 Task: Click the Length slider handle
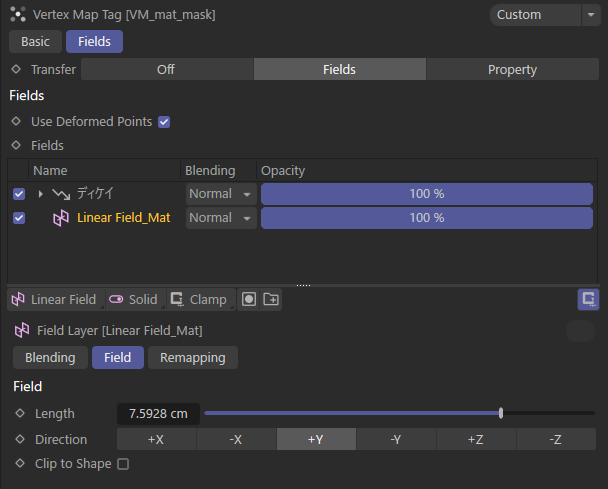click(x=501, y=413)
